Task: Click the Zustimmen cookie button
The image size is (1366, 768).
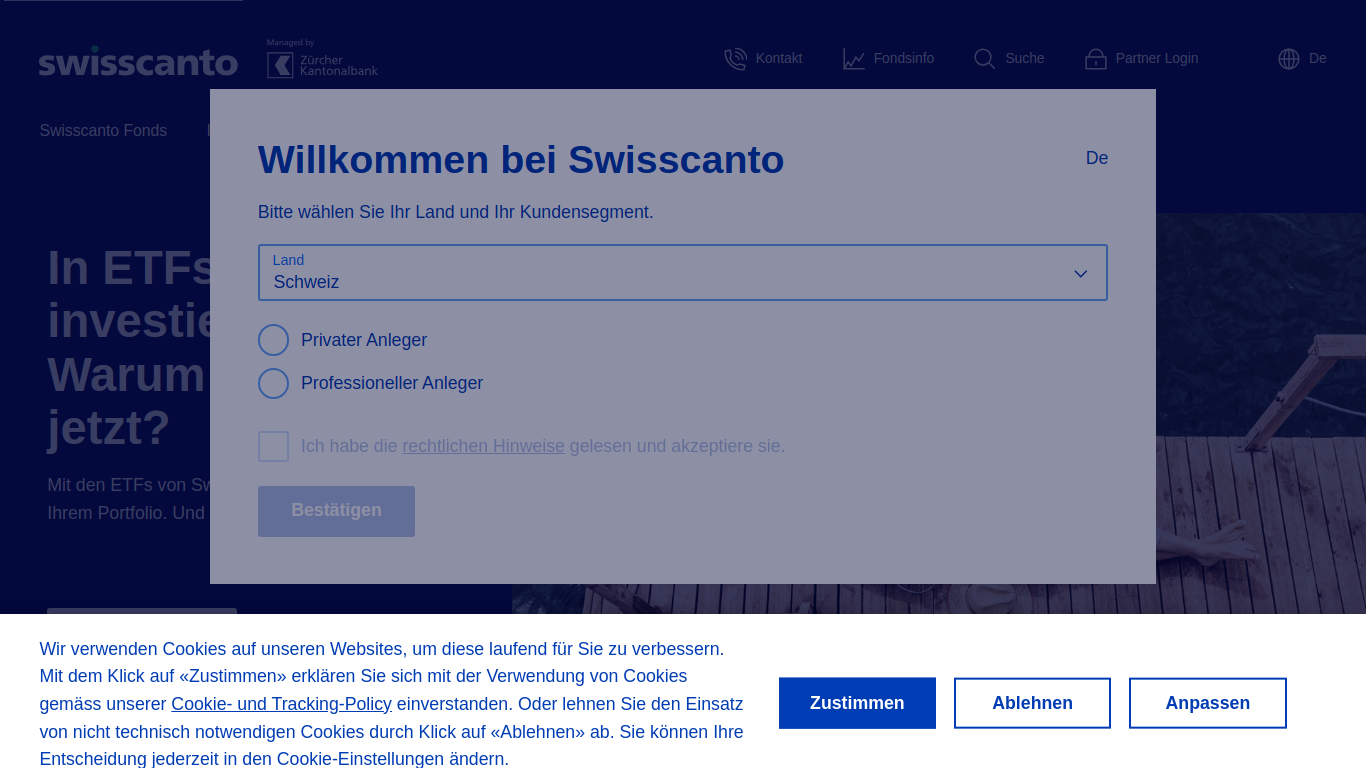Action: pyautogui.click(x=857, y=703)
